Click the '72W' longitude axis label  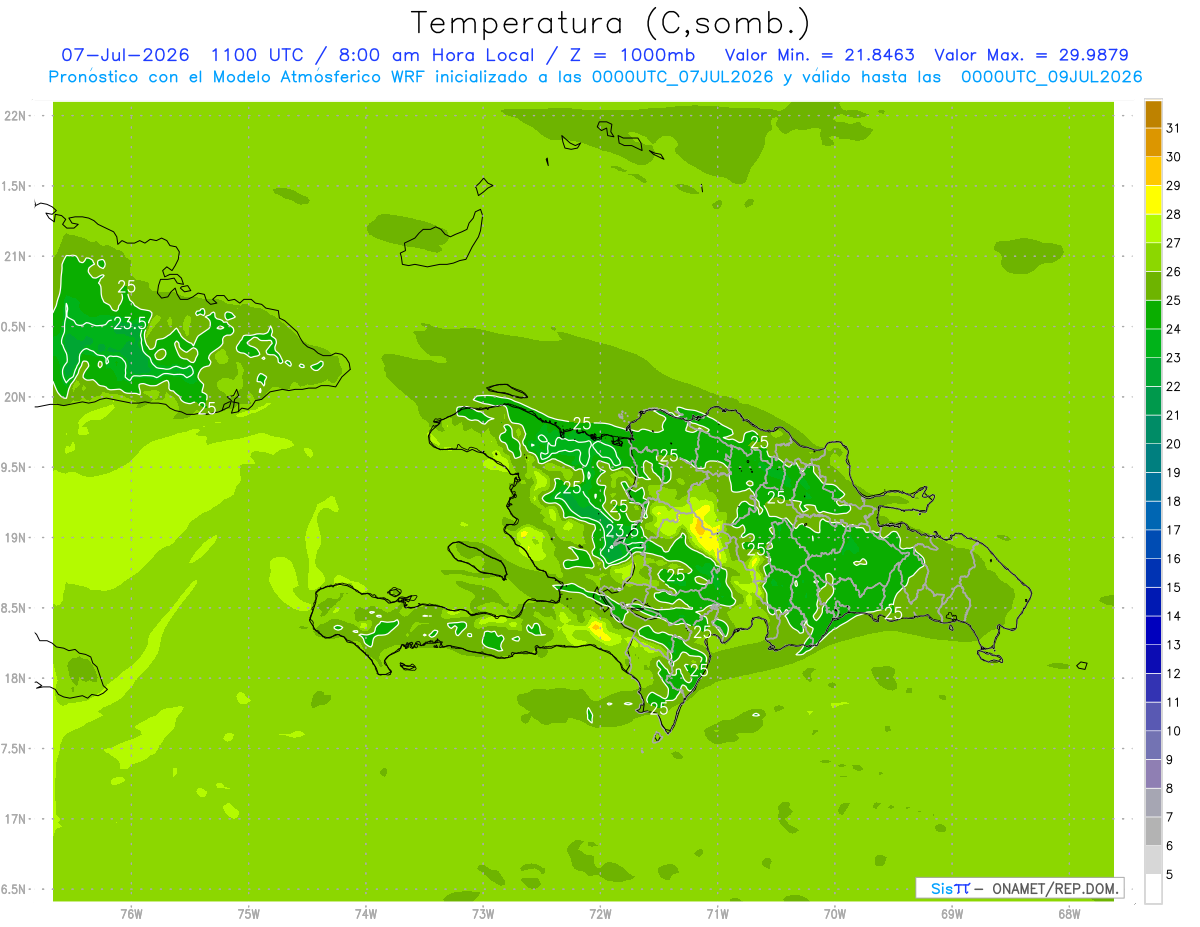point(600,913)
